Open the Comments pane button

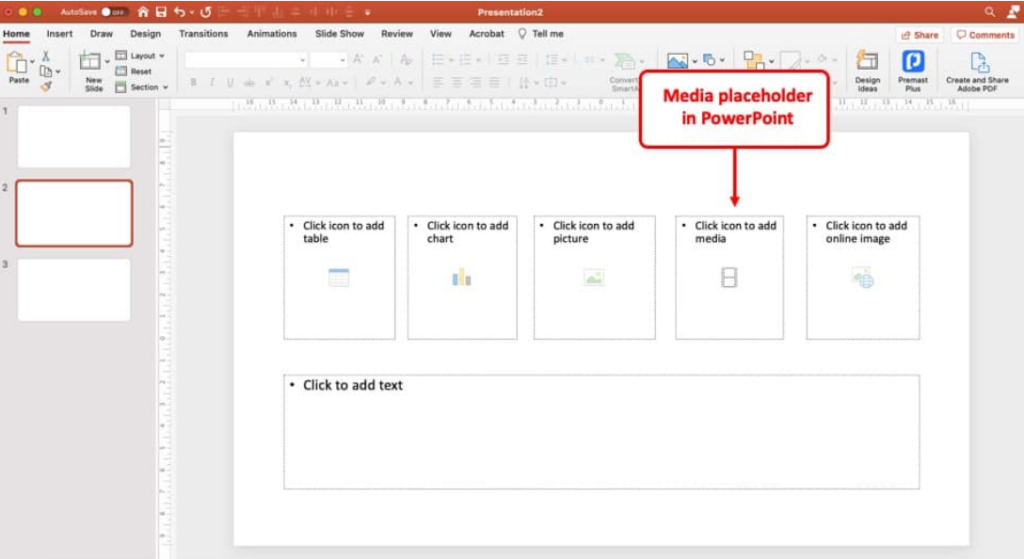[985, 35]
